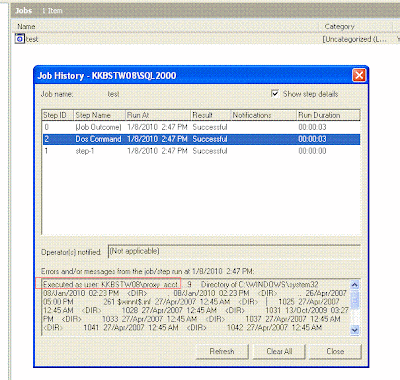Screen dimensions: 400x380
Task: Click the test job icon
Action: (20, 39)
